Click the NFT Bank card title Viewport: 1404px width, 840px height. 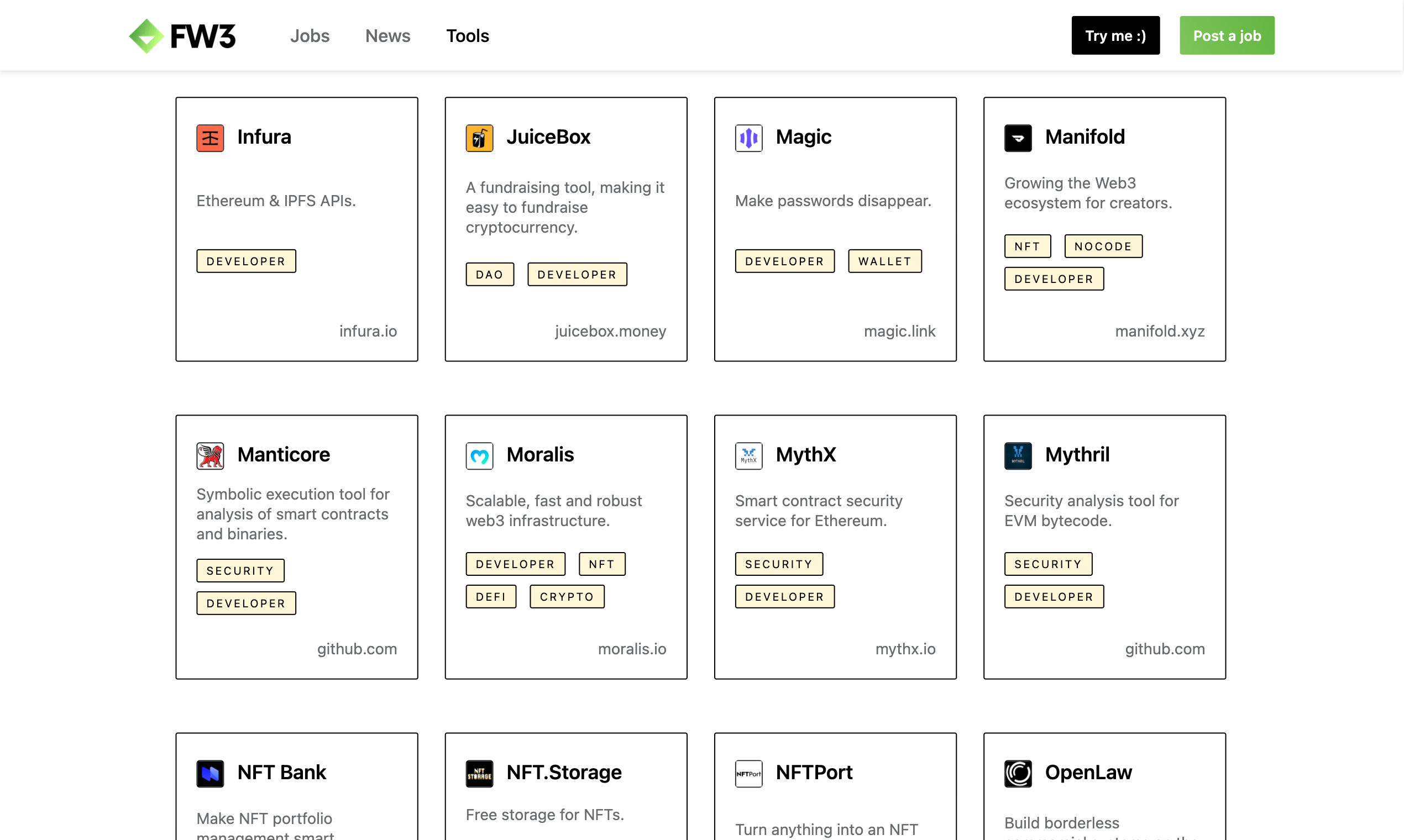282,773
